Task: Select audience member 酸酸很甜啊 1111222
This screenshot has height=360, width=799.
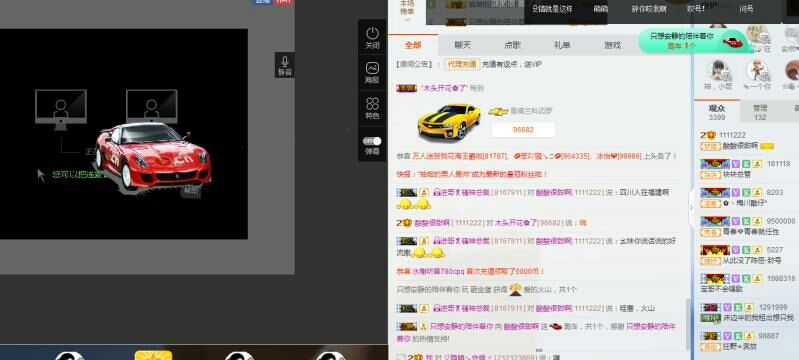Action: [746, 140]
